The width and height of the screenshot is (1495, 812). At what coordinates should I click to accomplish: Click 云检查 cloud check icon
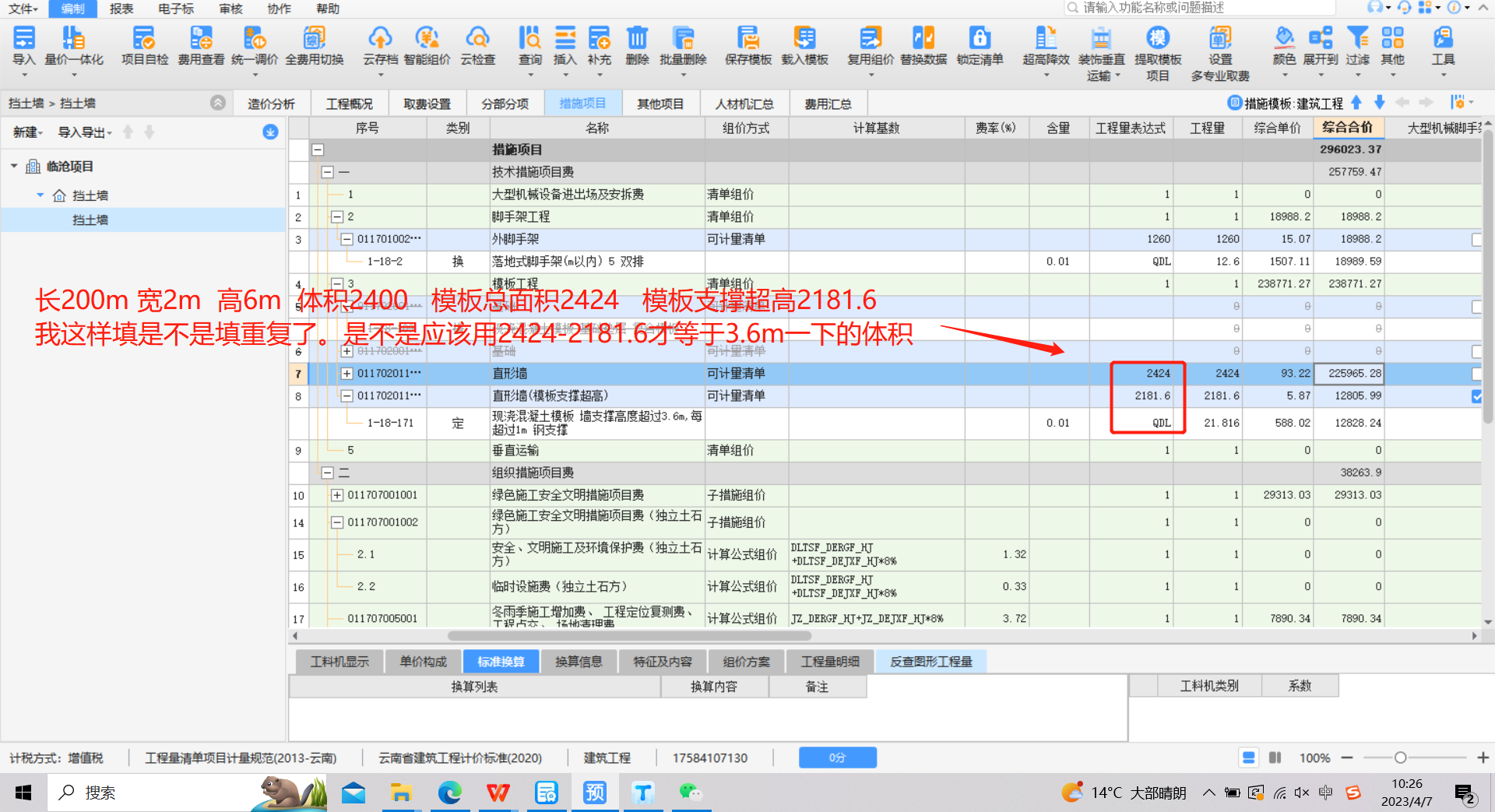(x=477, y=45)
